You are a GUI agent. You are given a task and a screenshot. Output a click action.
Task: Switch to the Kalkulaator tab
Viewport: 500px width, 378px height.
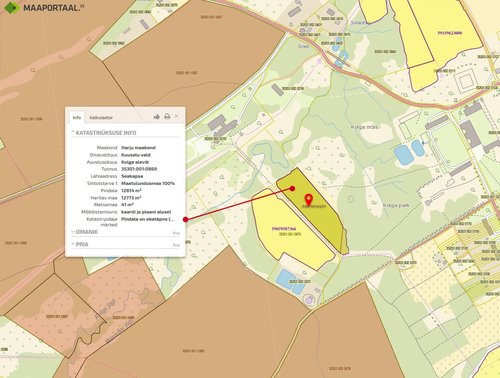click(x=101, y=118)
